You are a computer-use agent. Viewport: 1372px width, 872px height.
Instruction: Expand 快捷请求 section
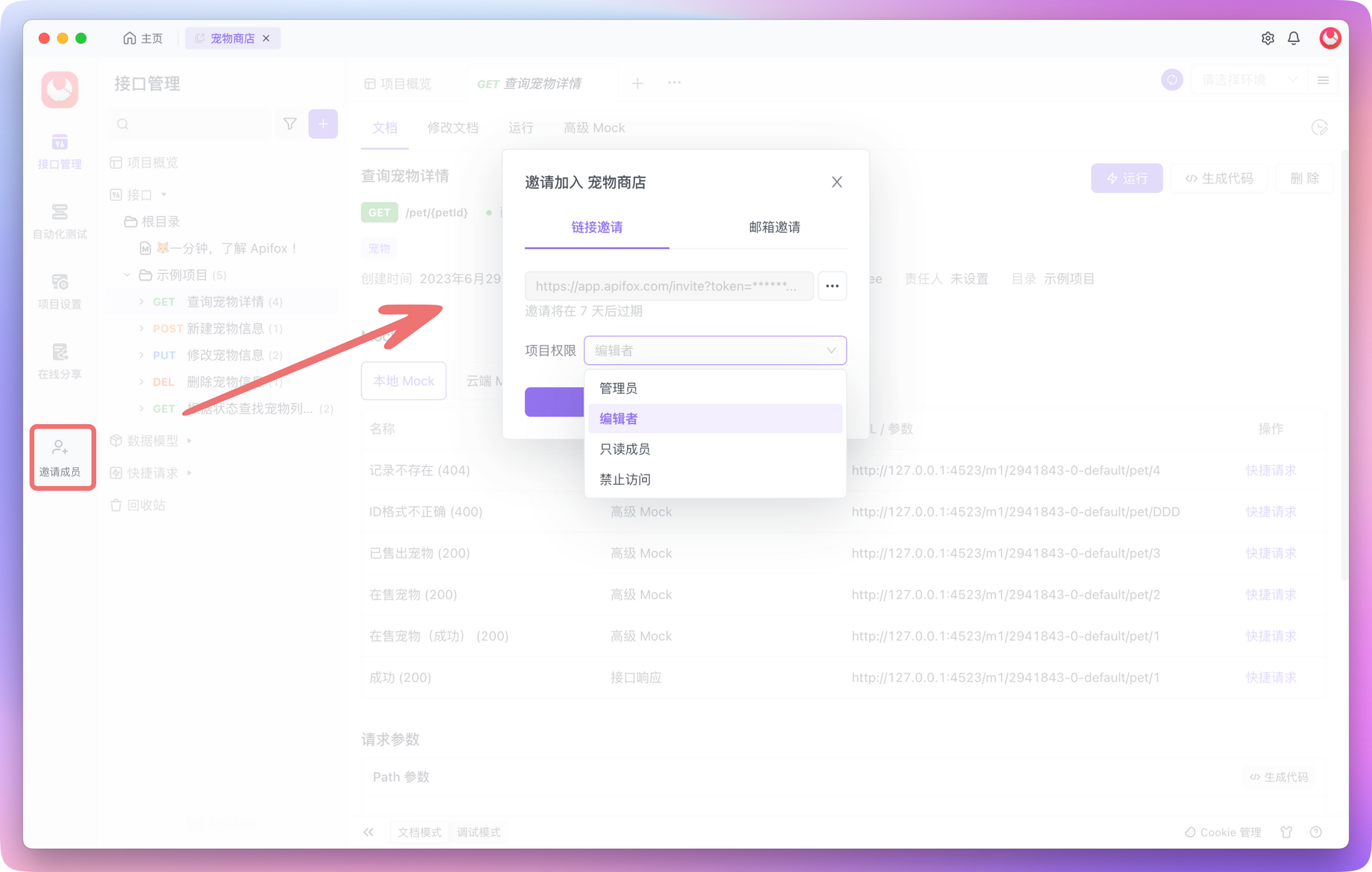tap(189, 473)
